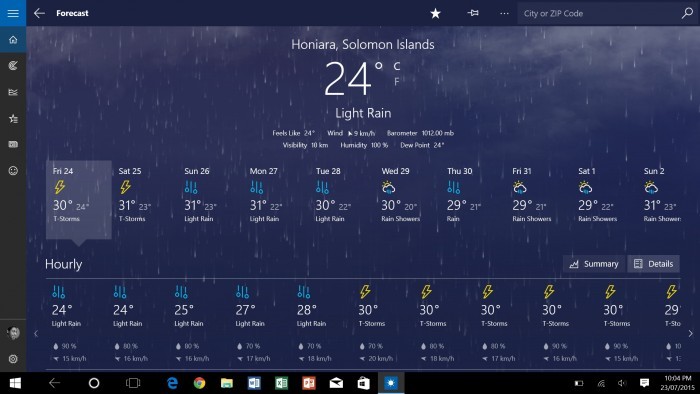Open volume control in system tray
This screenshot has height=394, width=700.
(622, 383)
